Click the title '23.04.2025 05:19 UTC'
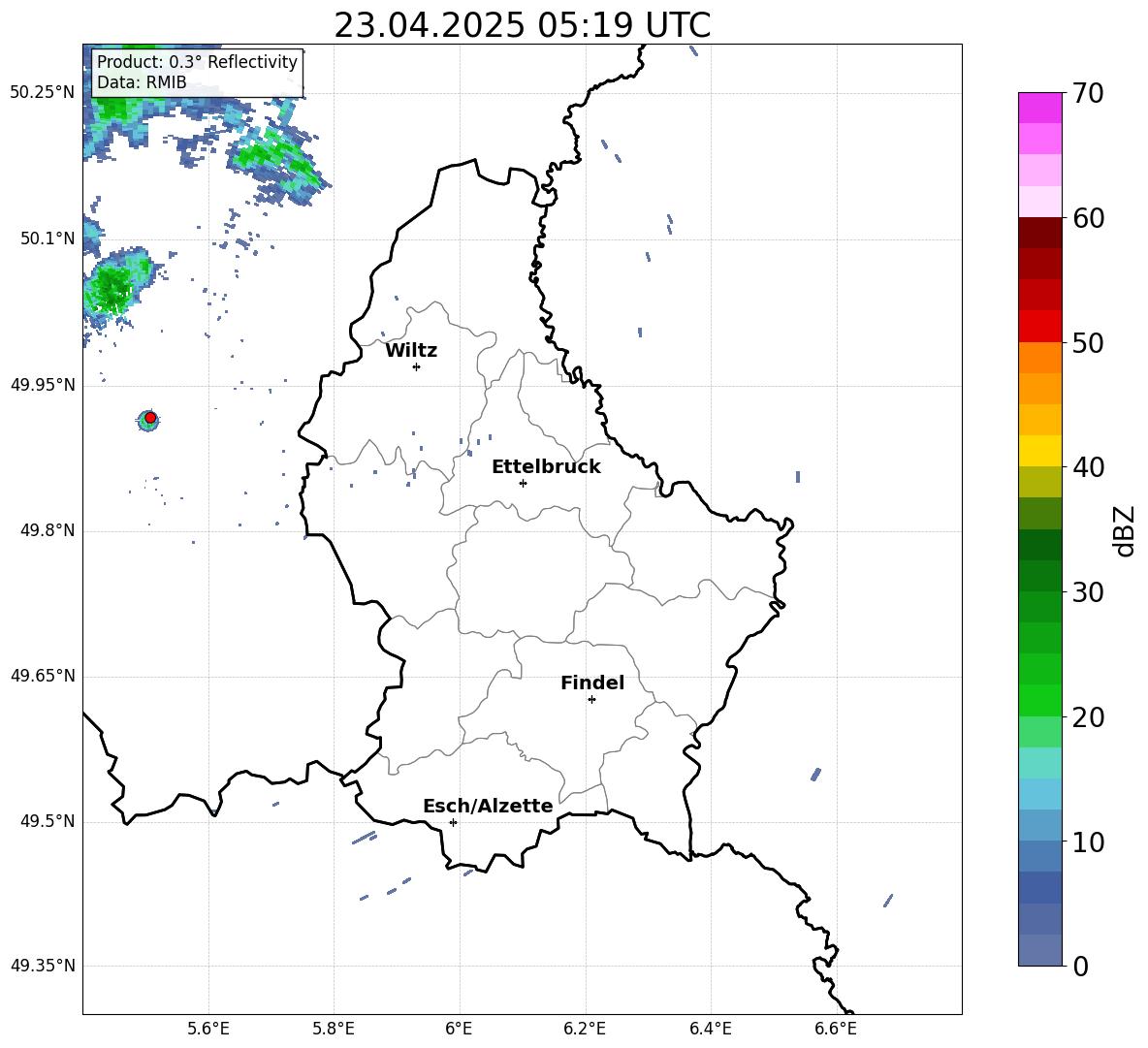Viewport: 1148px width, 1048px height. (x=522, y=25)
